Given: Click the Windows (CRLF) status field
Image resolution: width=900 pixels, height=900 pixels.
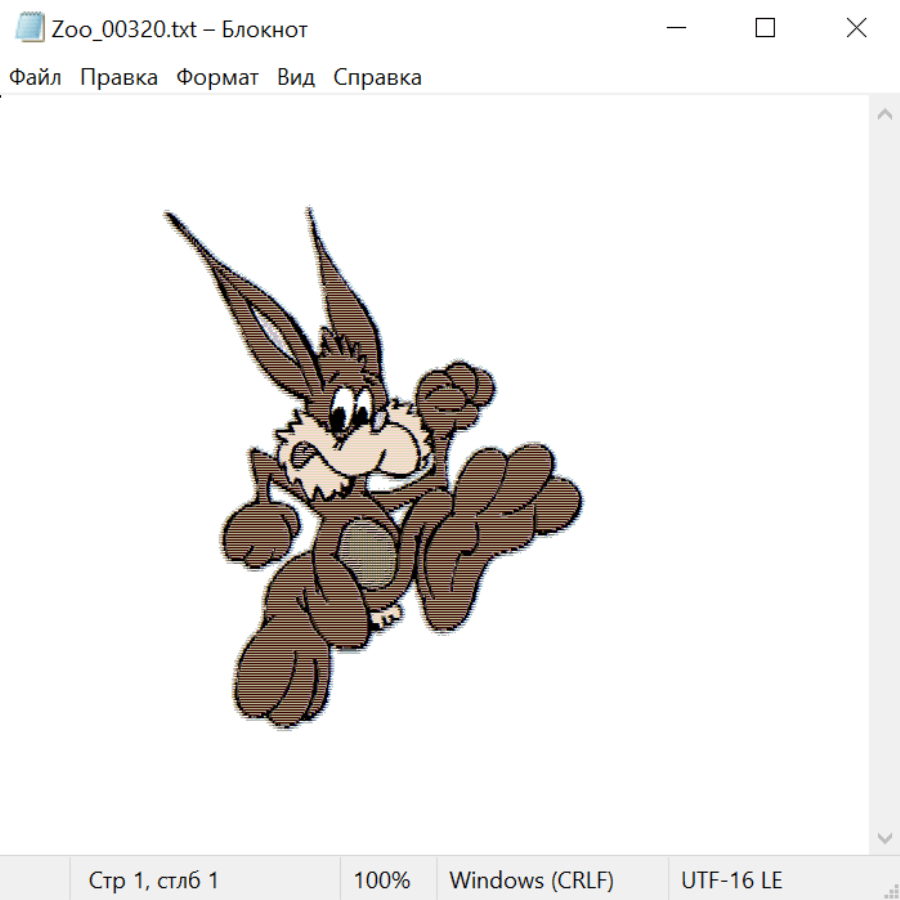Looking at the screenshot, I should [531, 880].
